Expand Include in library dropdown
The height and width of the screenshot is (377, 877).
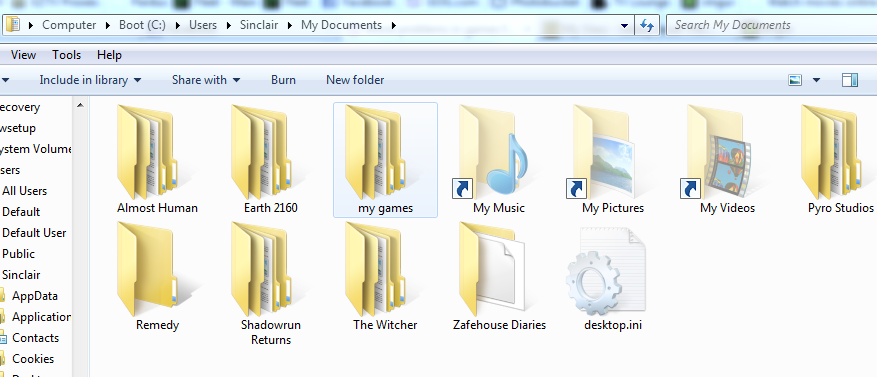(138, 81)
